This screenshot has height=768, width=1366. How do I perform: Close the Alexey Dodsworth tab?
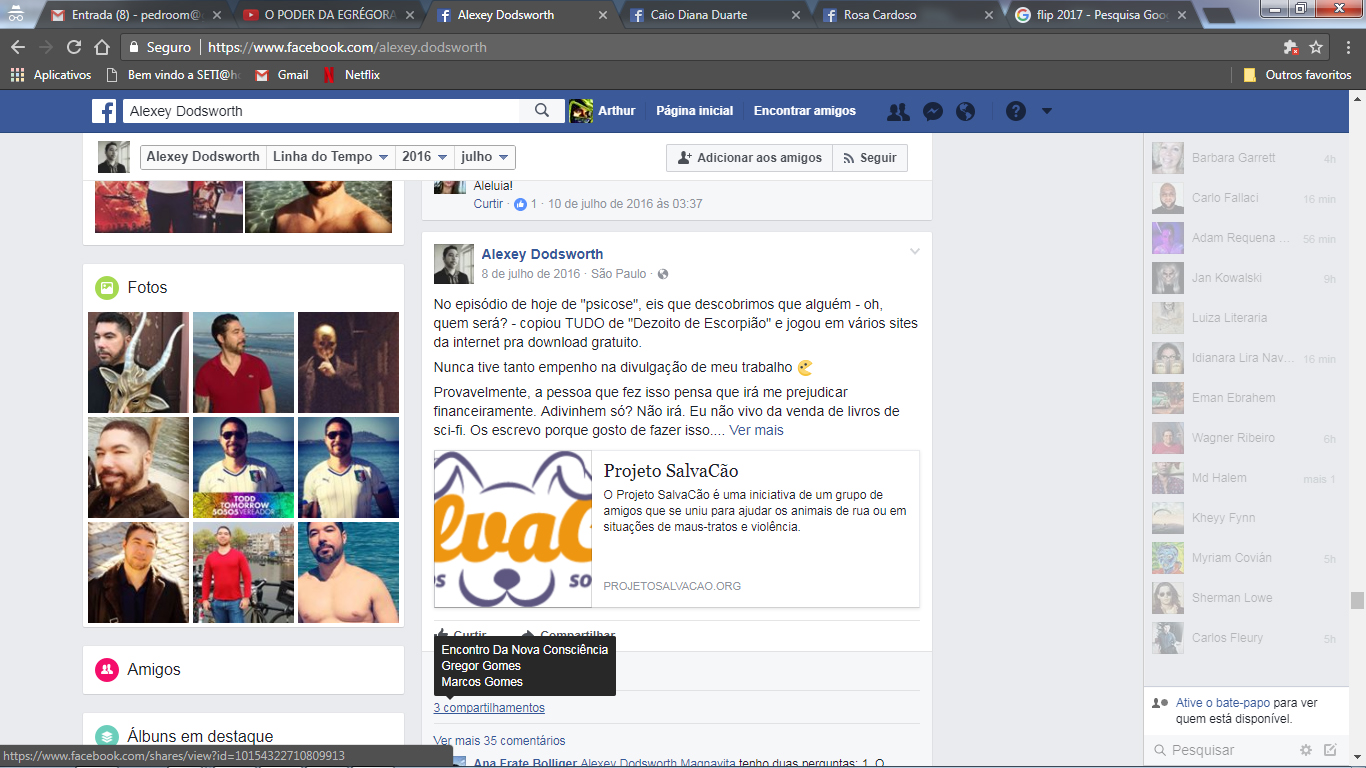603,15
